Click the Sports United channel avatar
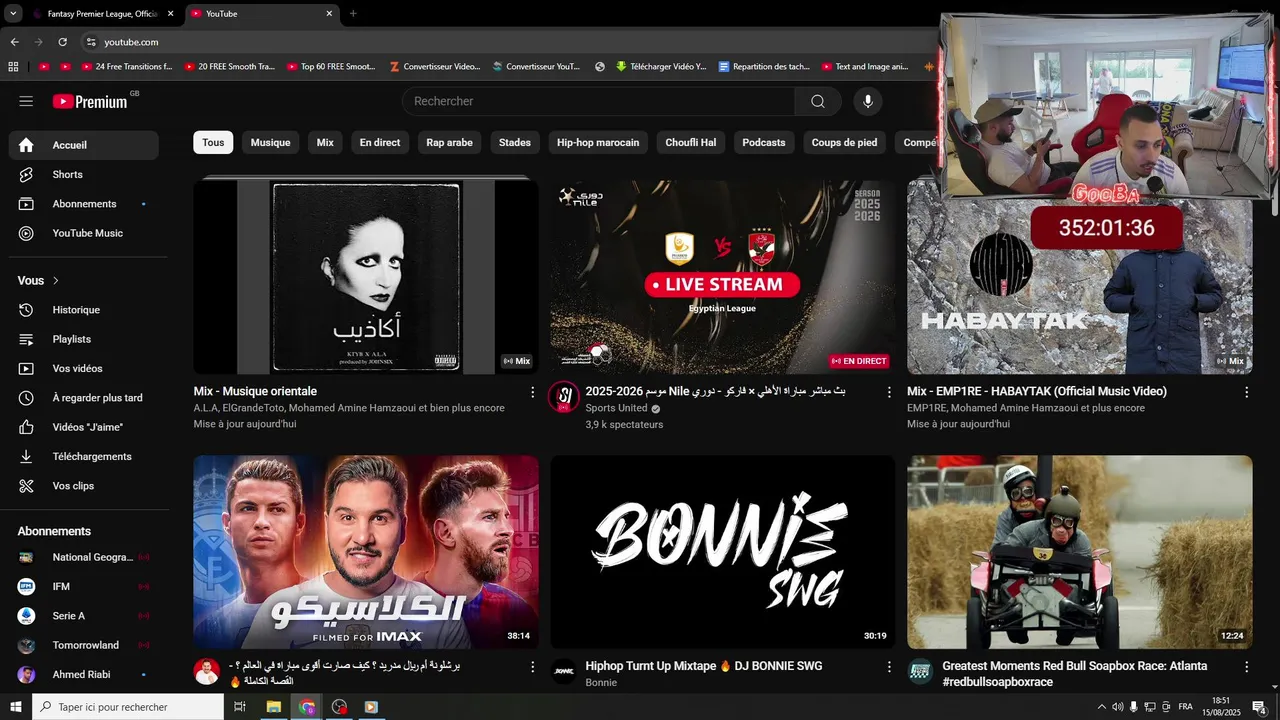The height and width of the screenshot is (720, 1280). click(x=564, y=397)
